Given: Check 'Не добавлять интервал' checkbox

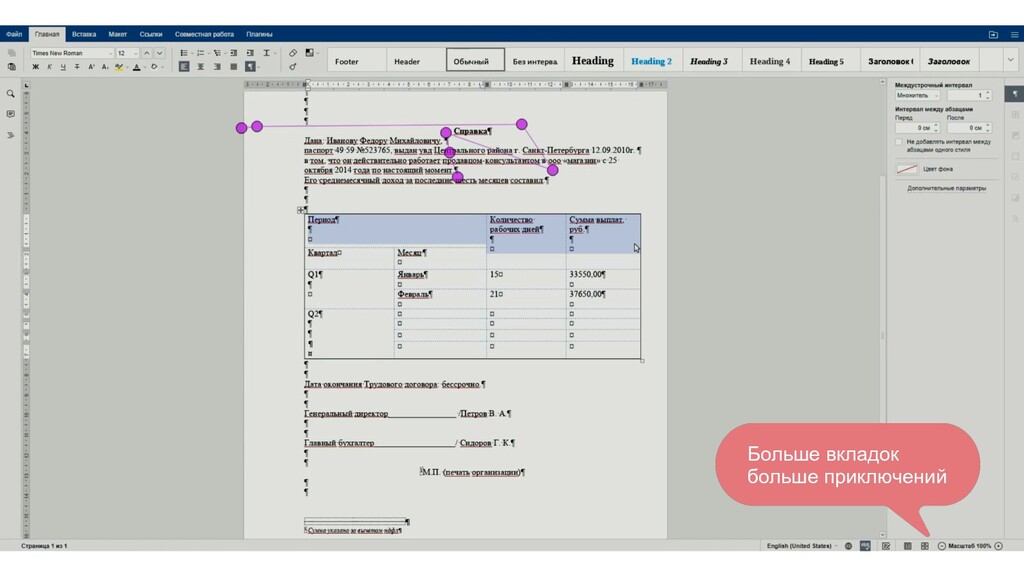Looking at the screenshot, I should pyautogui.click(x=899, y=142).
